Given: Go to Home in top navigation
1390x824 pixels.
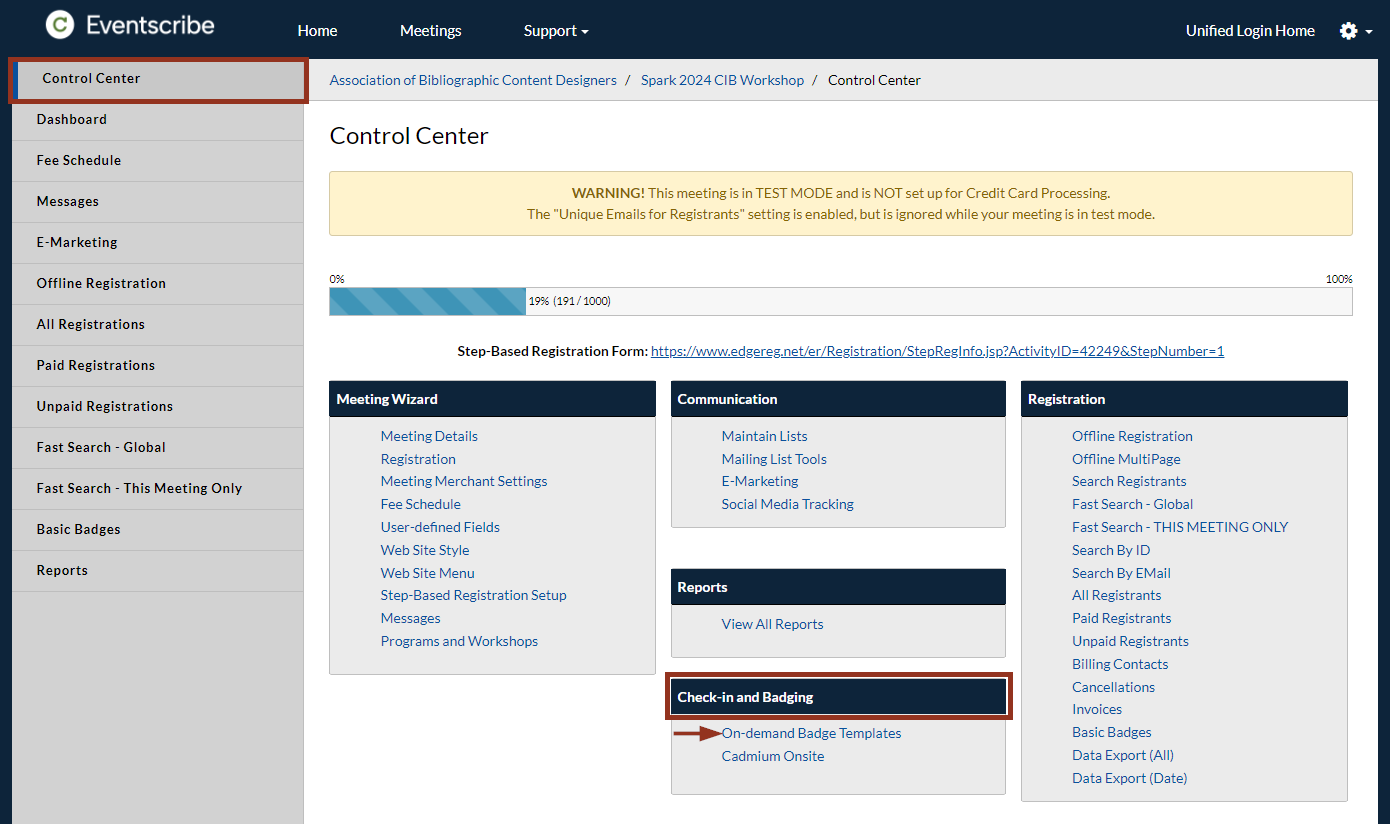Looking at the screenshot, I should [317, 31].
